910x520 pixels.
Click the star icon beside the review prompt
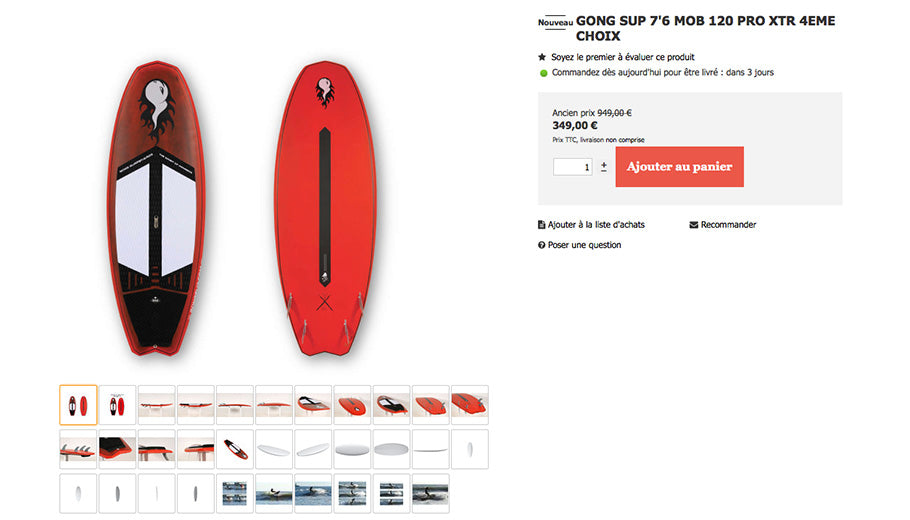(x=542, y=57)
